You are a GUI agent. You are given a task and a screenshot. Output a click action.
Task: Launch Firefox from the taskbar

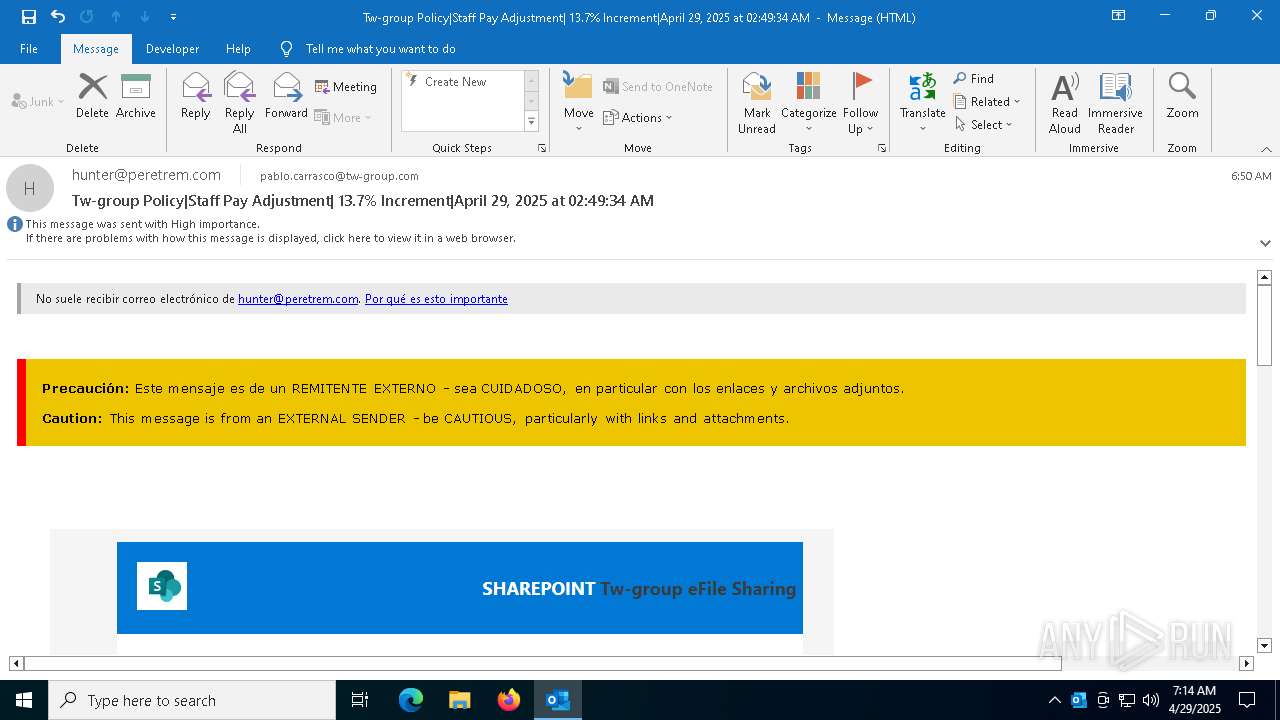pos(509,700)
